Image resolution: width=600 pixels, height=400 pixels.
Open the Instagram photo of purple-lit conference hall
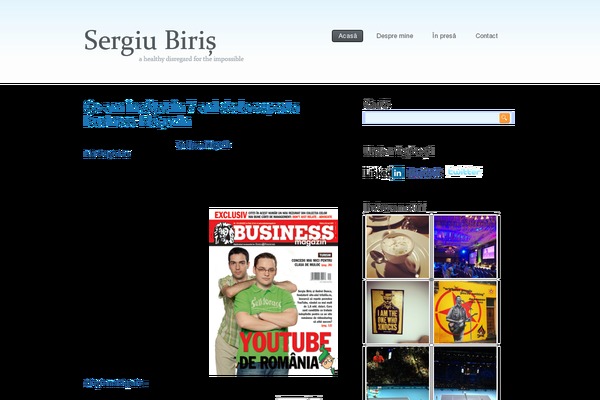coord(465,247)
